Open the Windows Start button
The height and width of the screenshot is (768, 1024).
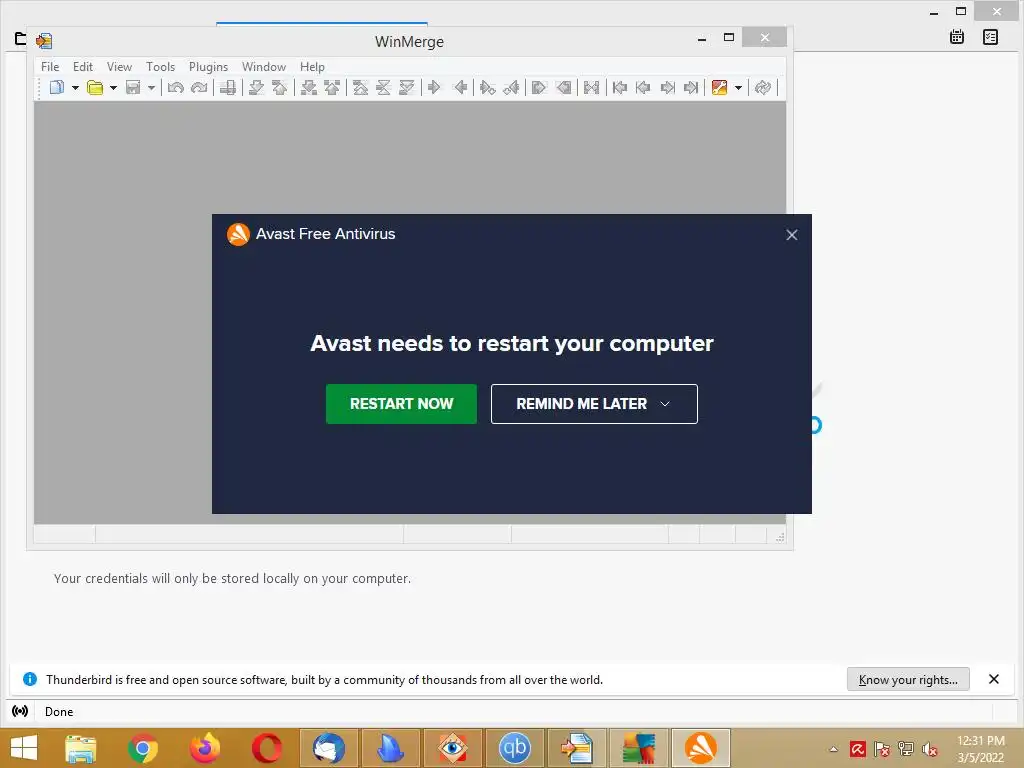point(24,748)
